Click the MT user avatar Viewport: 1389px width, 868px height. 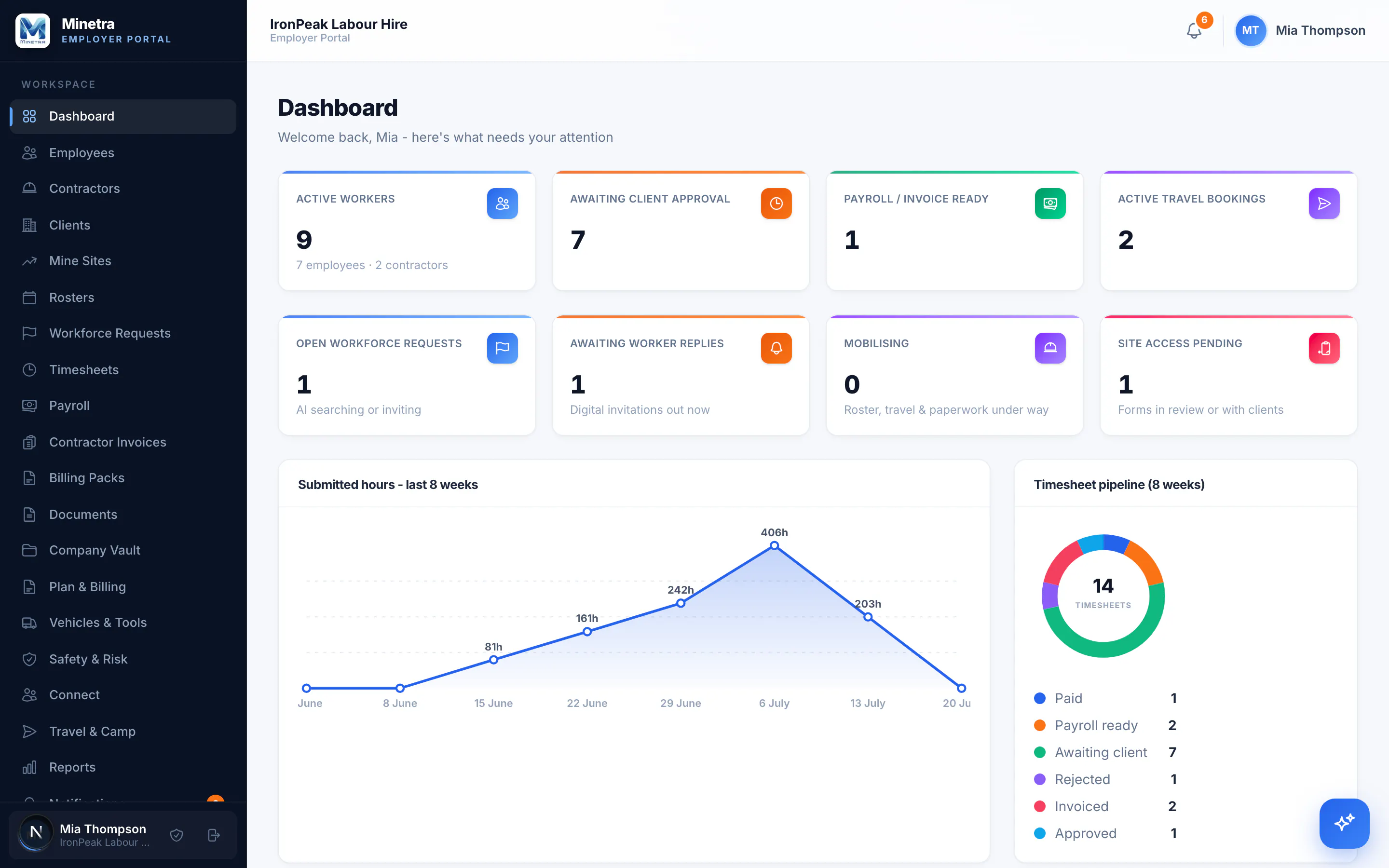(x=1250, y=30)
